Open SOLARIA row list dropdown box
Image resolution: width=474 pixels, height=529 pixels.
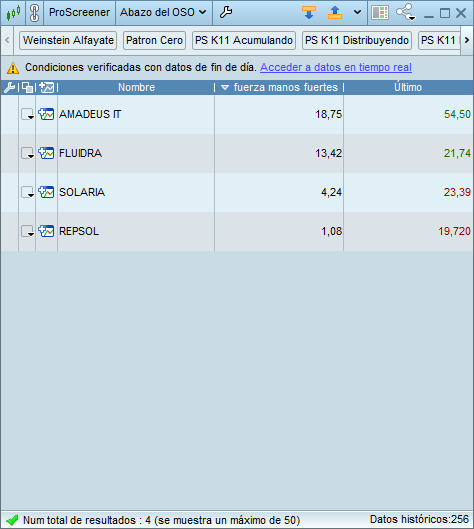(x=27, y=192)
